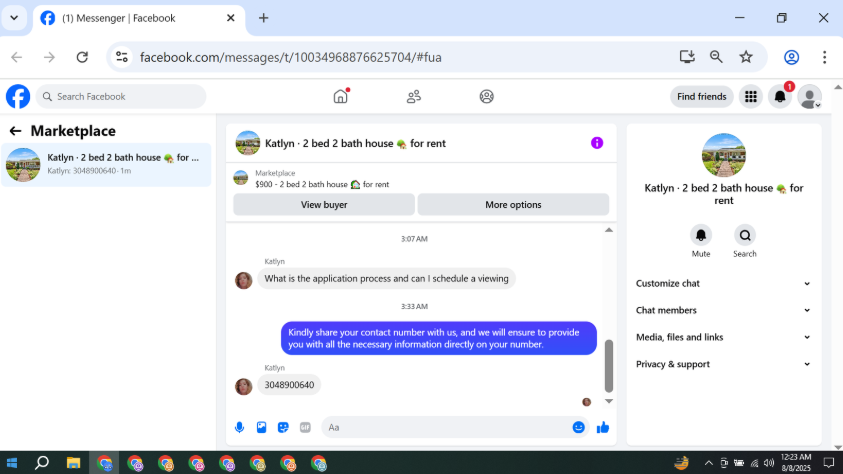Close the Messenger browser tab

(x=231, y=18)
